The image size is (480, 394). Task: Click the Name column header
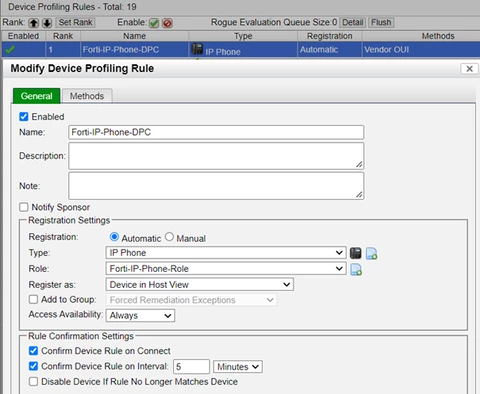(x=135, y=36)
